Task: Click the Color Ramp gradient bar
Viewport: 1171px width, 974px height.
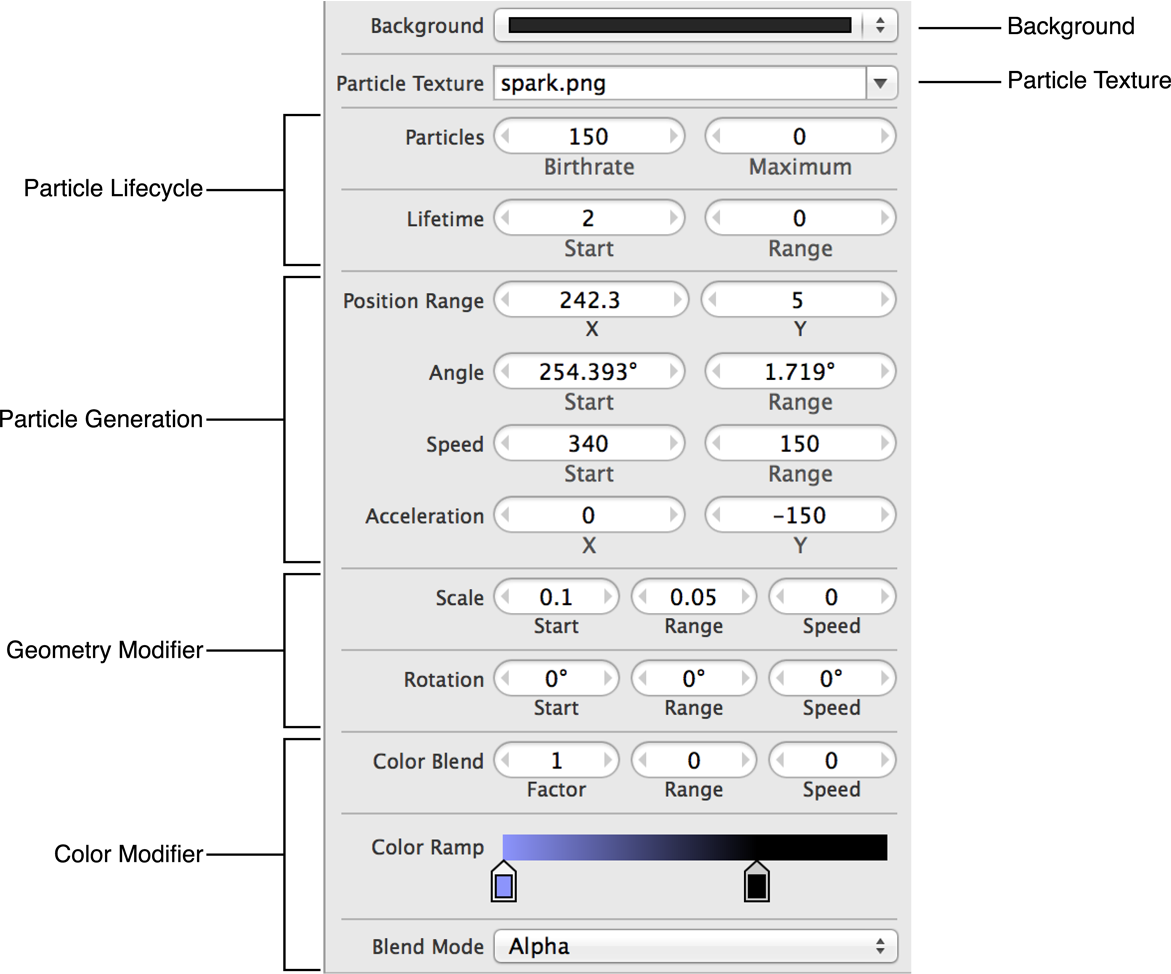Action: pos(694,846)
